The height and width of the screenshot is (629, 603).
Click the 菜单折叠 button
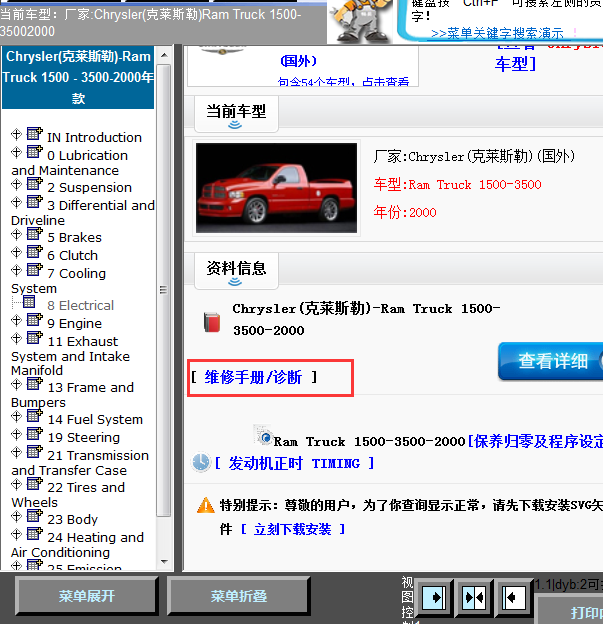tap(239, 596)
